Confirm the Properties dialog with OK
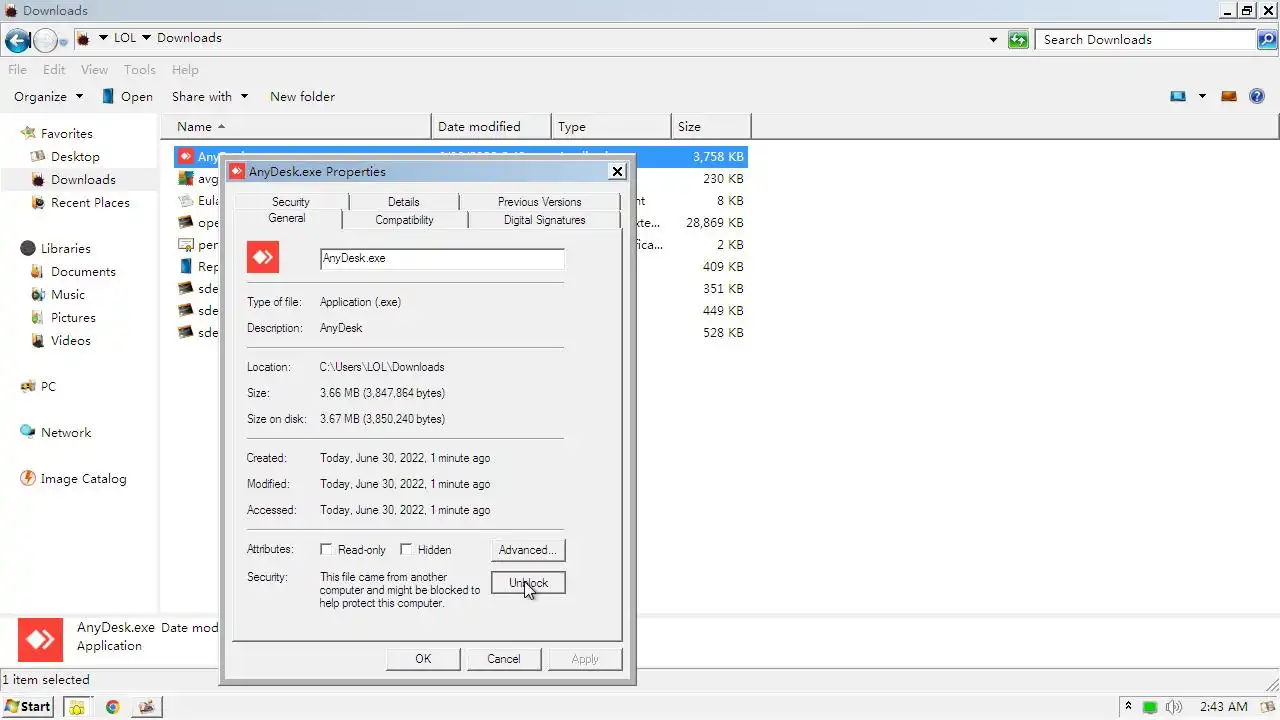This screenshot has height=720, width=1280. (x=423, y=658)
